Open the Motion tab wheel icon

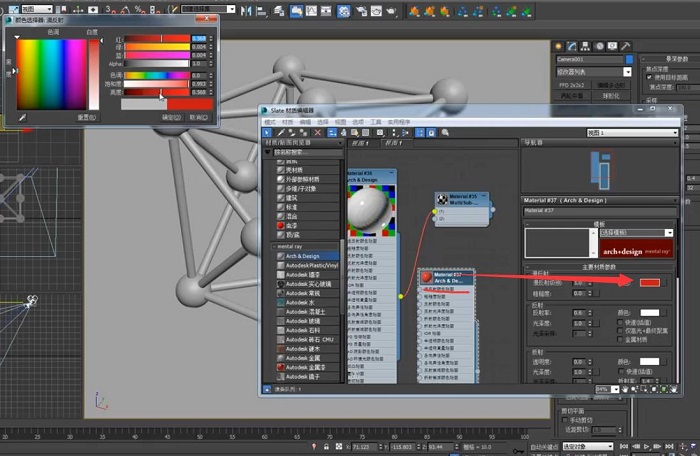[x=599, y=46]
